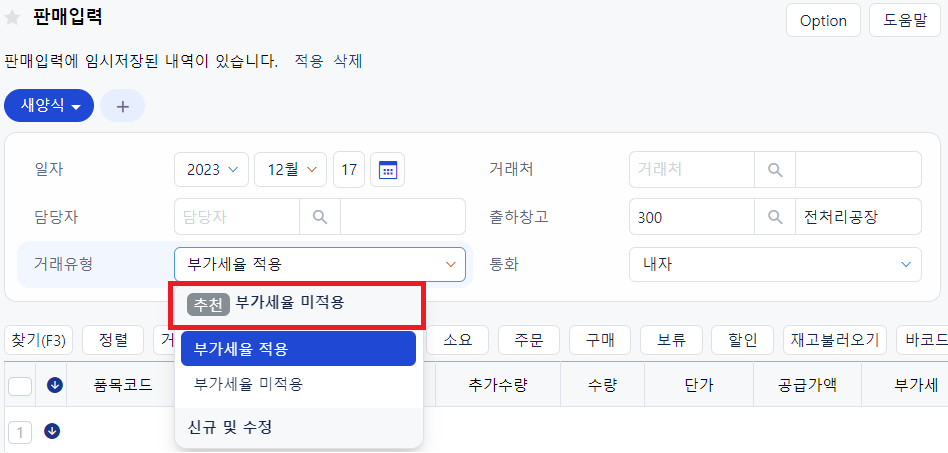Click the 찾기(F3) button

pyautogui.click(x=38, y=341)
